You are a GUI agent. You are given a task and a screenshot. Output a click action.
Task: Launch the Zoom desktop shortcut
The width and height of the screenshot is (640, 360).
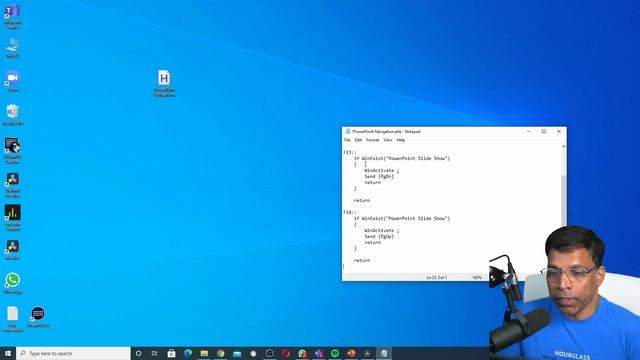tap(13, 81)
